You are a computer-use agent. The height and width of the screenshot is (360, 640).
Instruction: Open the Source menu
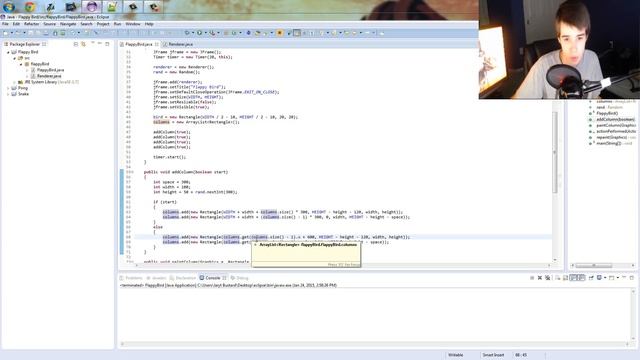(50, 24)
